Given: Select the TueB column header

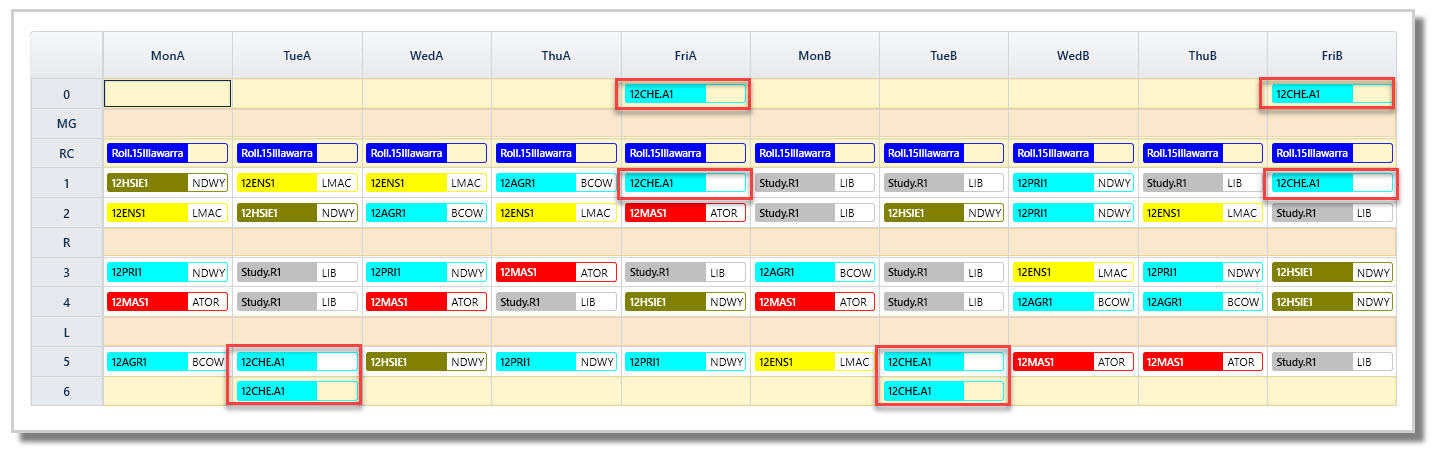Looking at the screenshot, I should coord(944,56).
